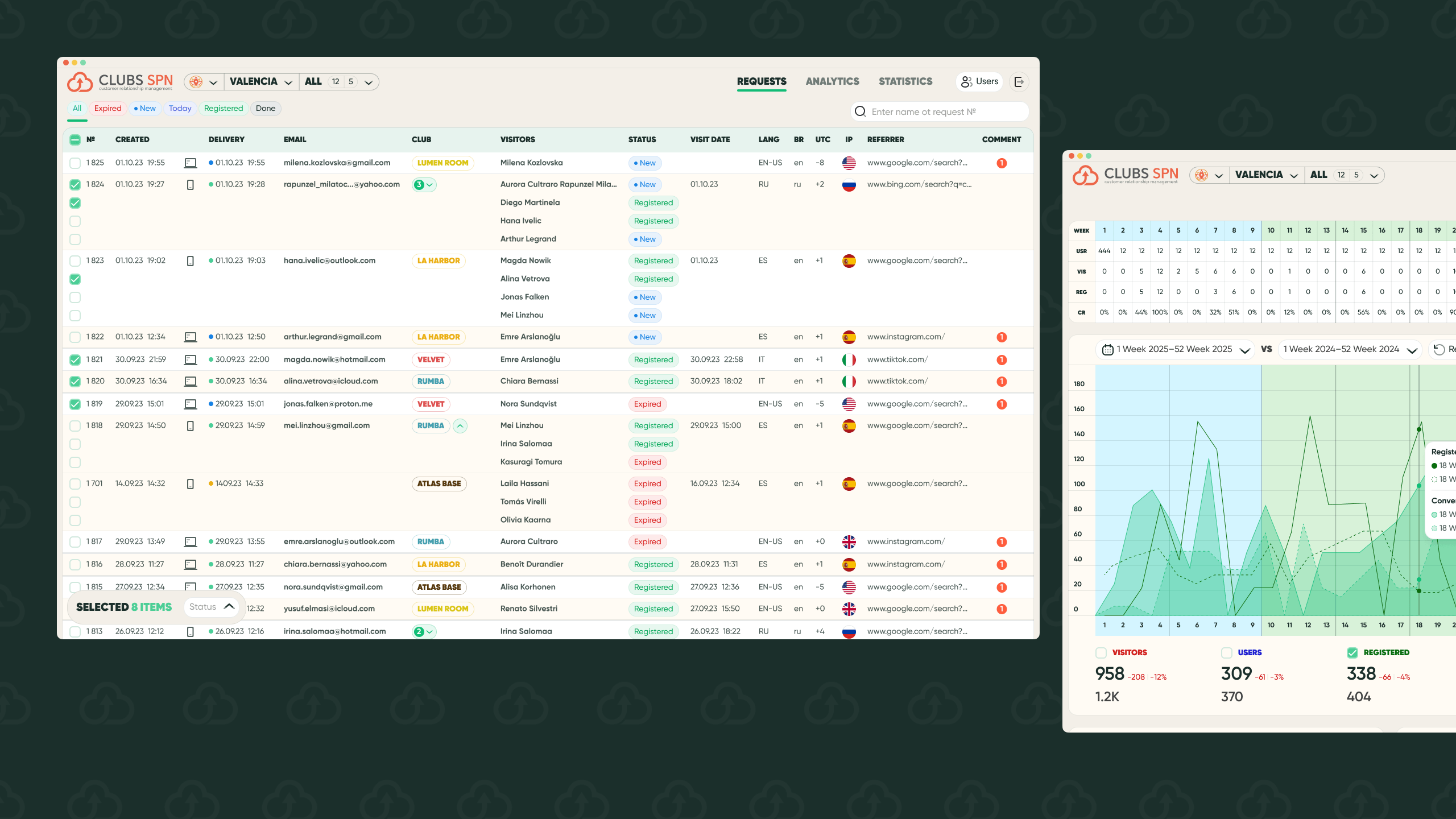Click the reset arrow icon in analytics window
The width and height of the screenshot is (1456, 819).
click(x=1439, y=349)
